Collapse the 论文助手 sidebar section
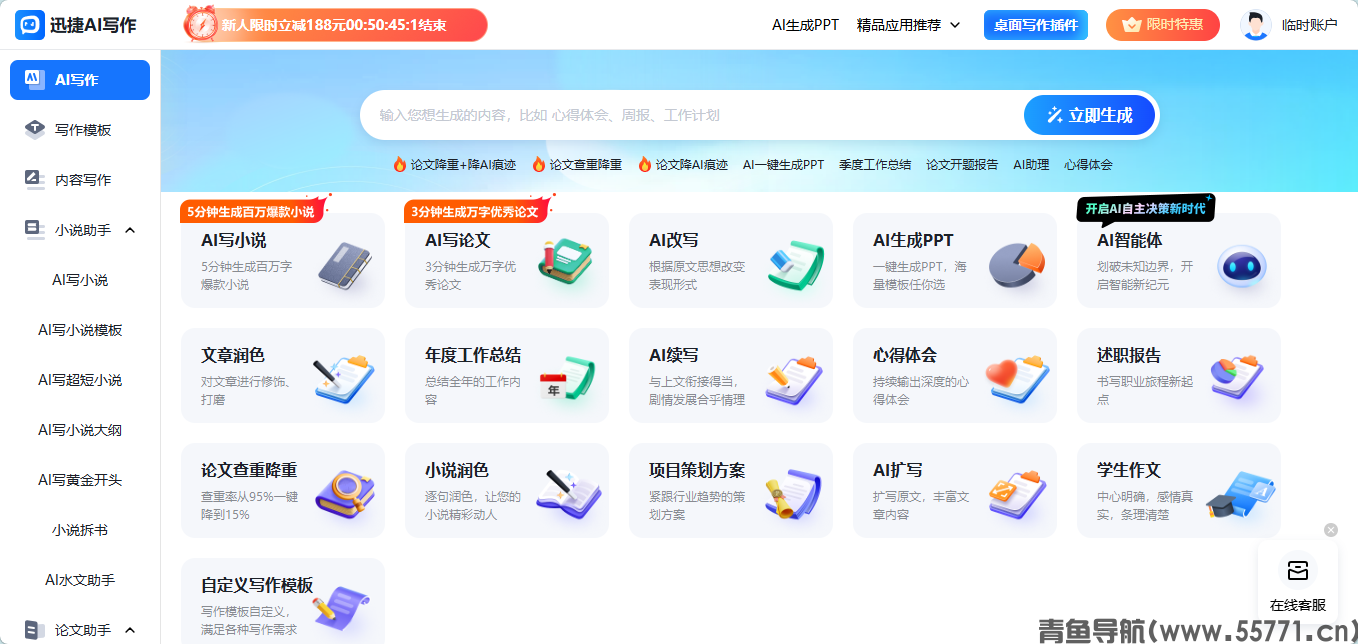Viewport: 1358px width, 644px height. [x=130, y=630]
